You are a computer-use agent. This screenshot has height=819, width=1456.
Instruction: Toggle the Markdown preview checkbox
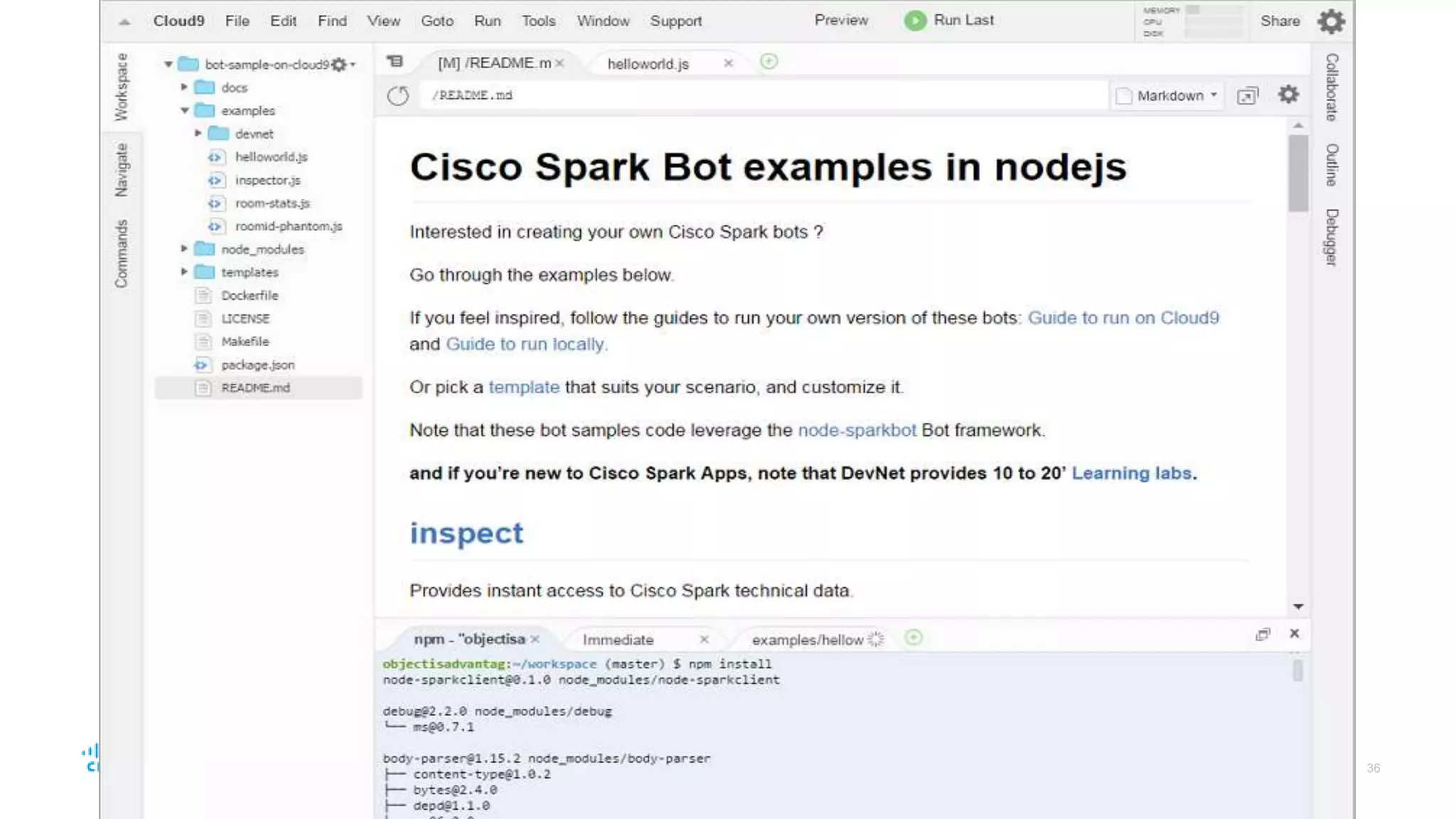[x=1124, y=96]
